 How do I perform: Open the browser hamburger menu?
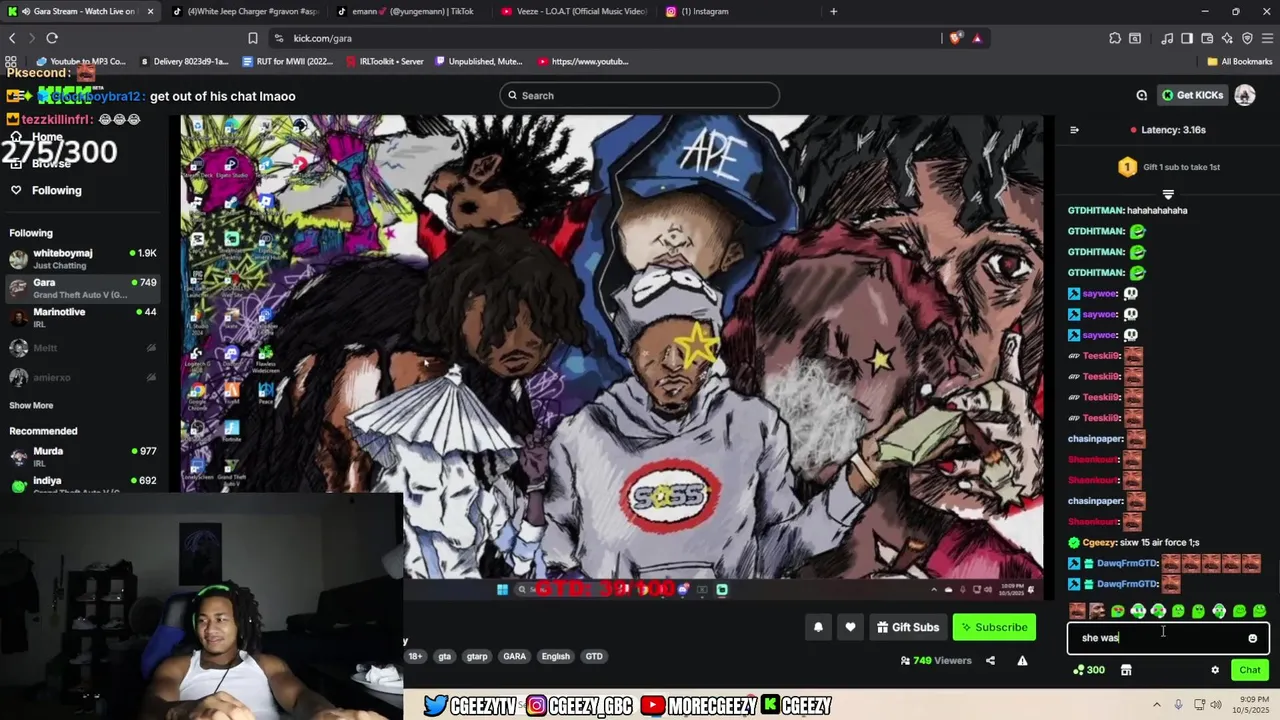[1267, 38]
